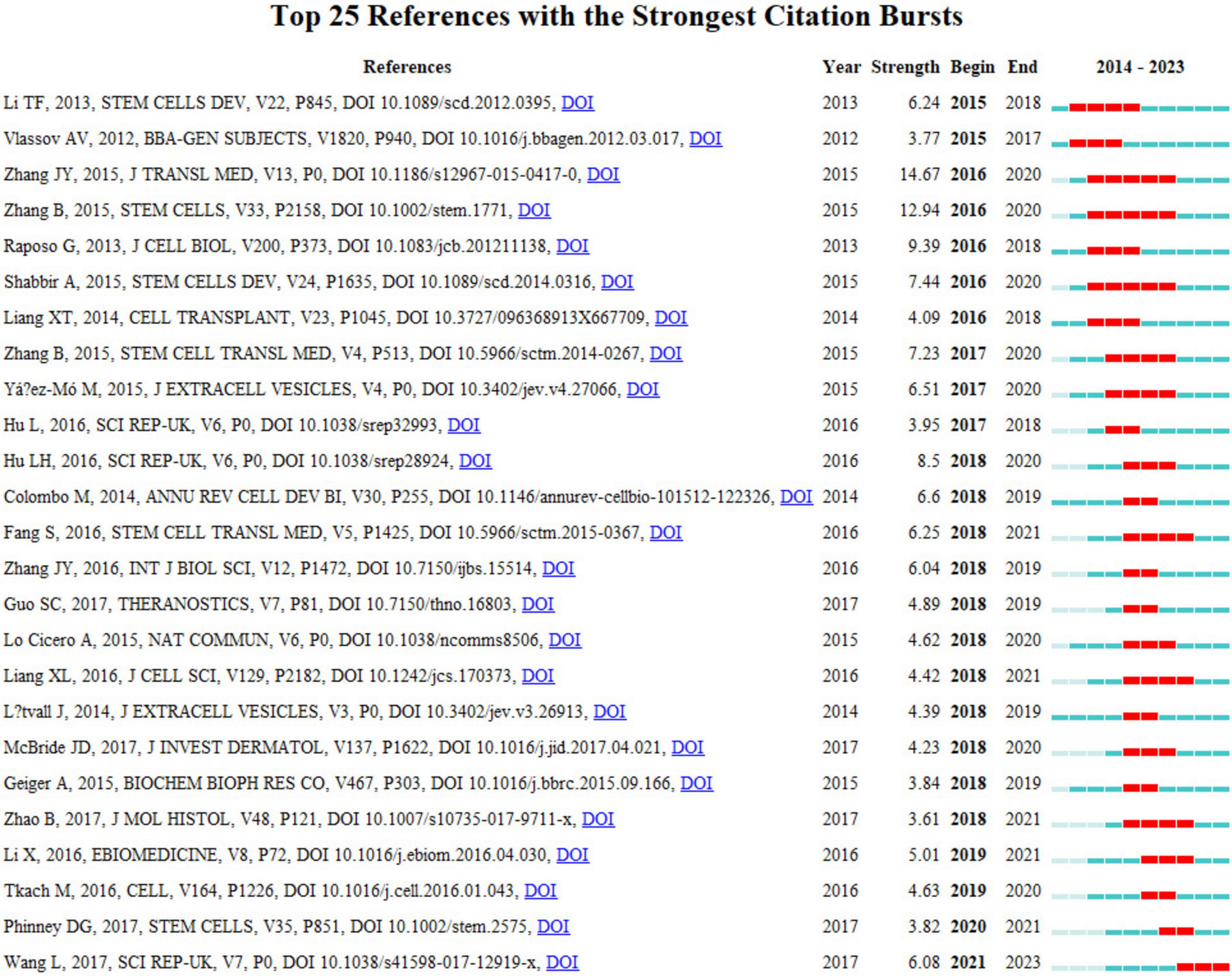Open Geiger A 2015 DOI link
This screenshot has width=1232, height=976.
pos(697,783)
